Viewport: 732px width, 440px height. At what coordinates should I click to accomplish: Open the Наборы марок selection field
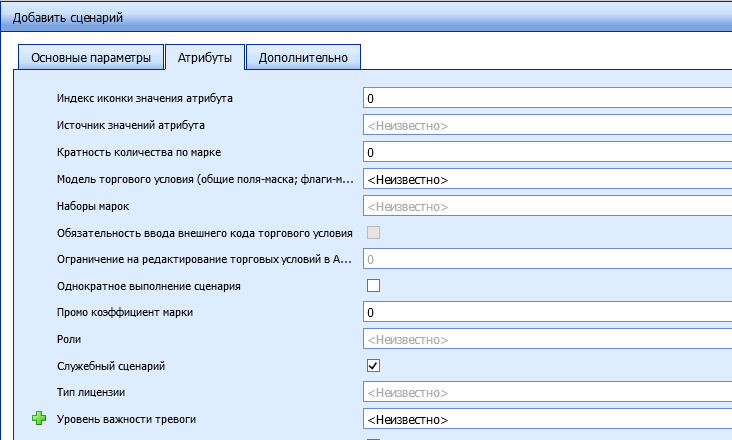546,206
